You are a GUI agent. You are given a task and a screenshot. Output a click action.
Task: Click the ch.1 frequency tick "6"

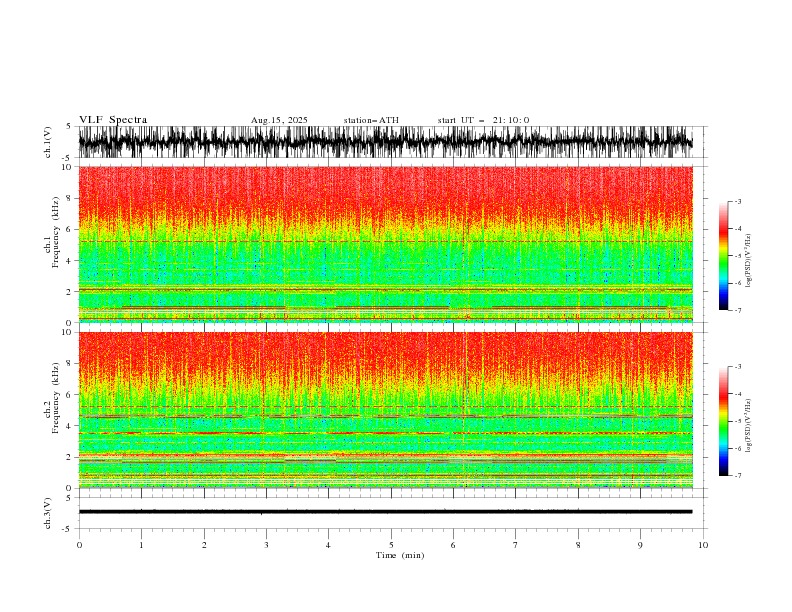pyautogui.click(x=70, y=229)
